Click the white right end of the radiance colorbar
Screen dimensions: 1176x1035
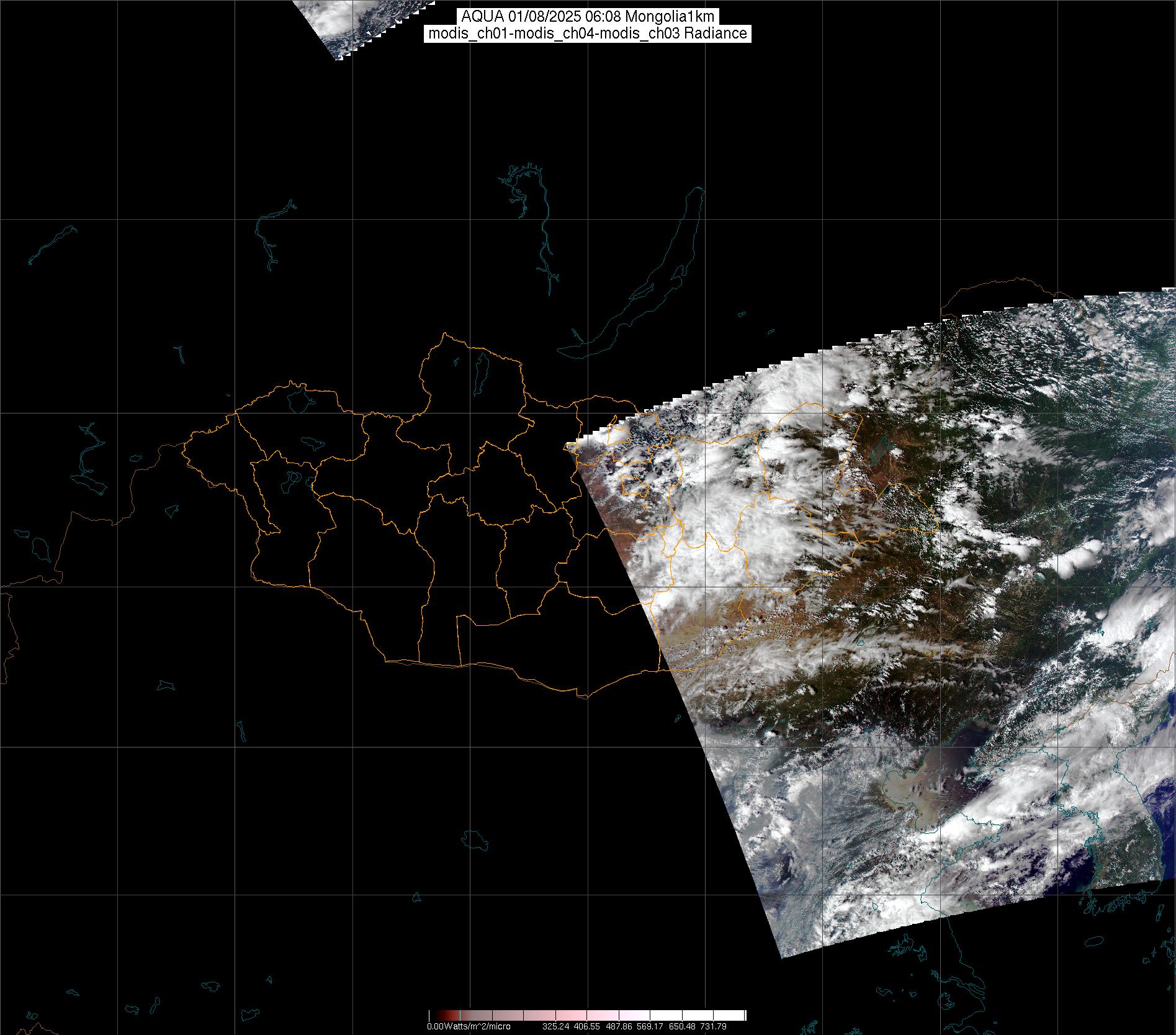737,1015
